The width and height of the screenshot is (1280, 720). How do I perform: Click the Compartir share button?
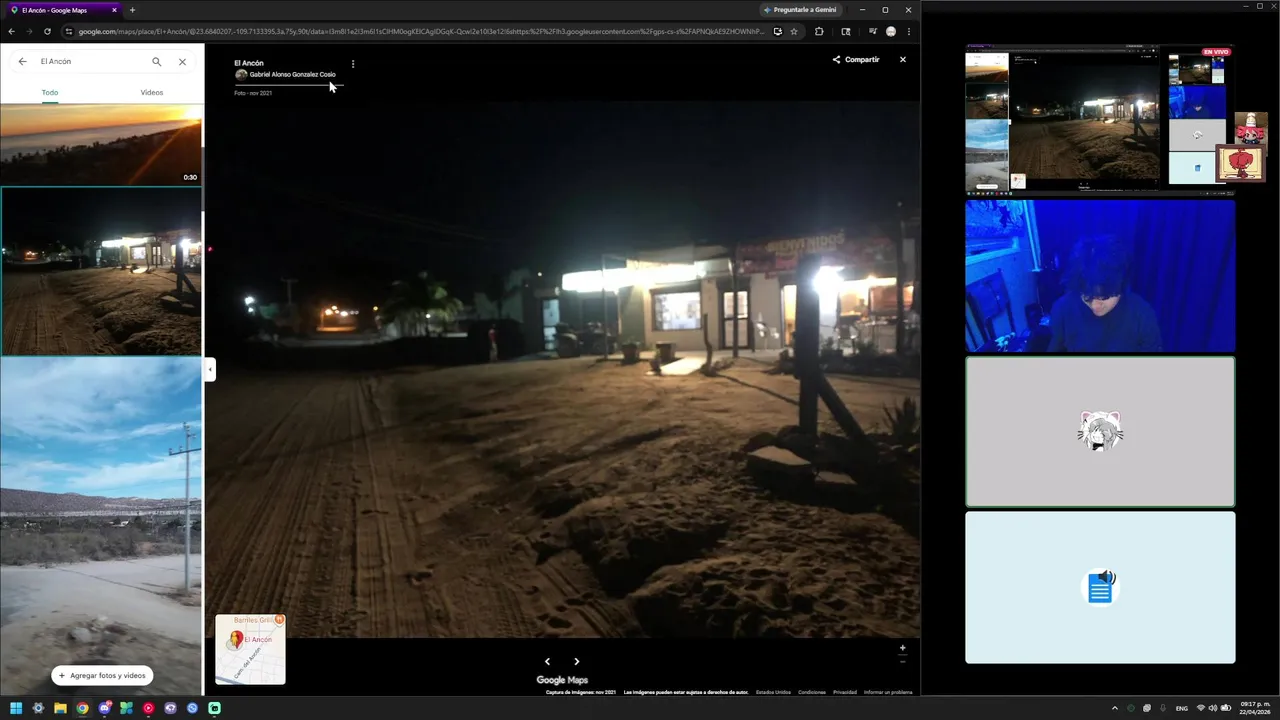(x=856, y=60)
